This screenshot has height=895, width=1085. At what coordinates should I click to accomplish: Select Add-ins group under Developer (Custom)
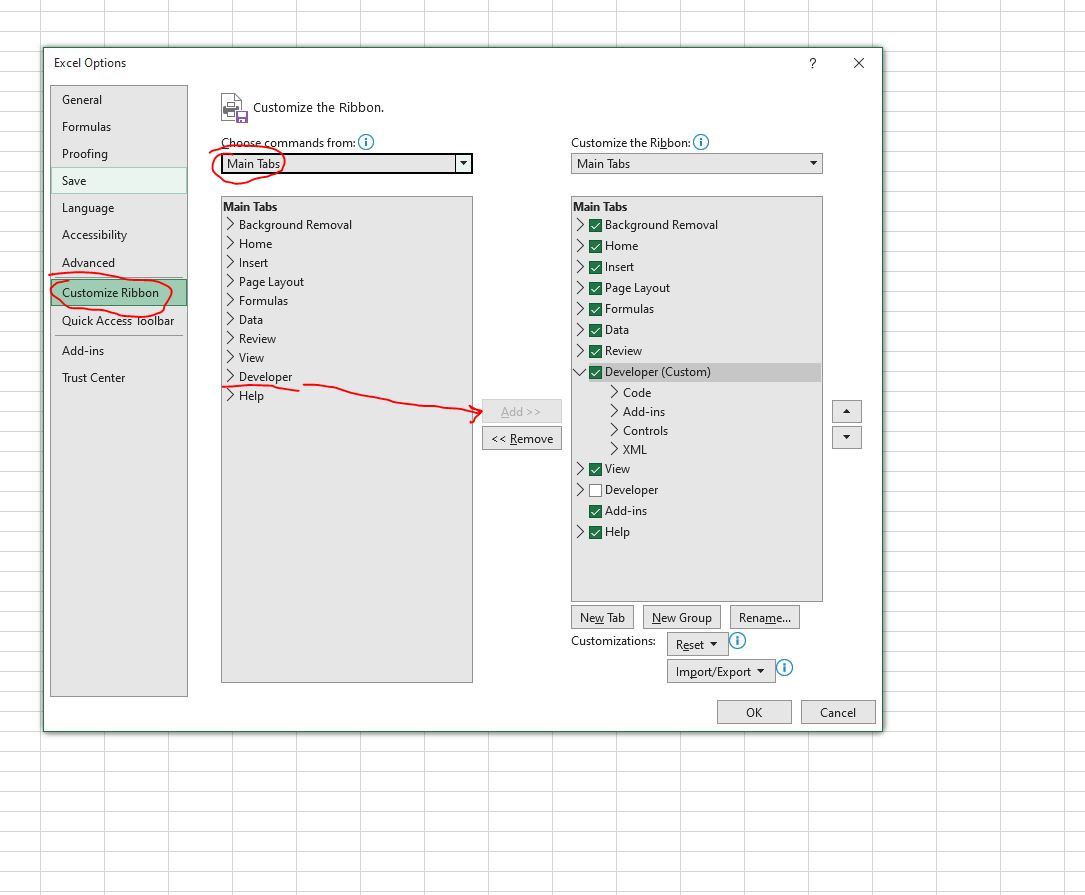644,412
